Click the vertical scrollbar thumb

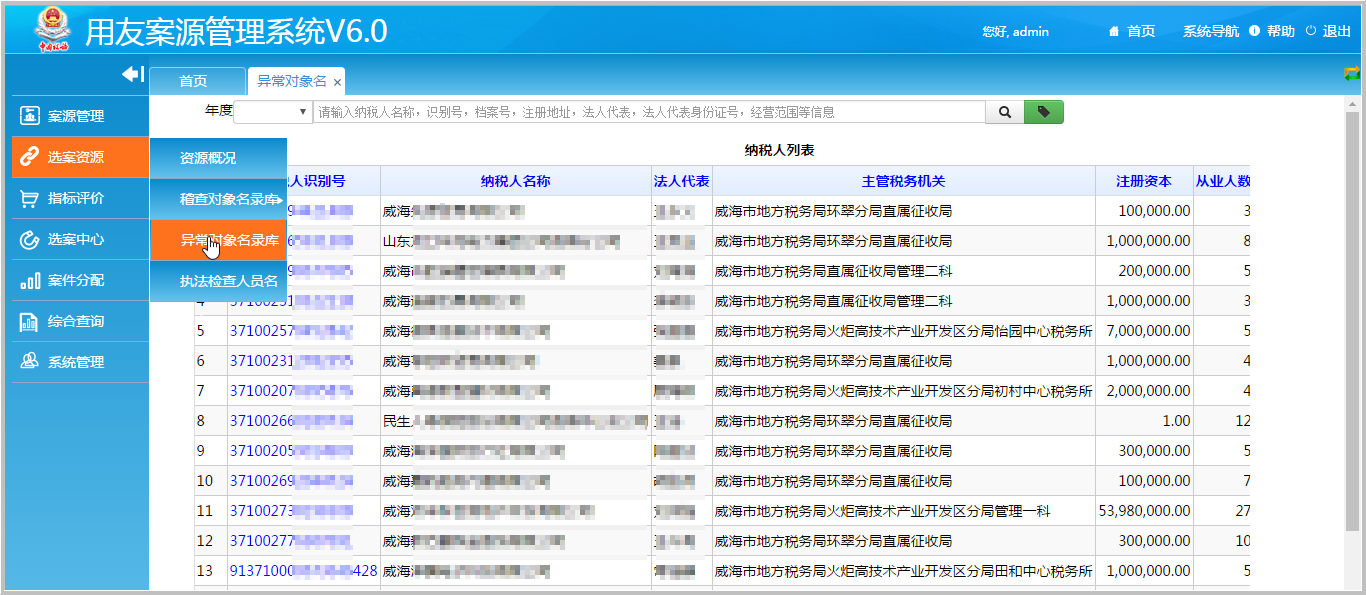point(1353,320)
